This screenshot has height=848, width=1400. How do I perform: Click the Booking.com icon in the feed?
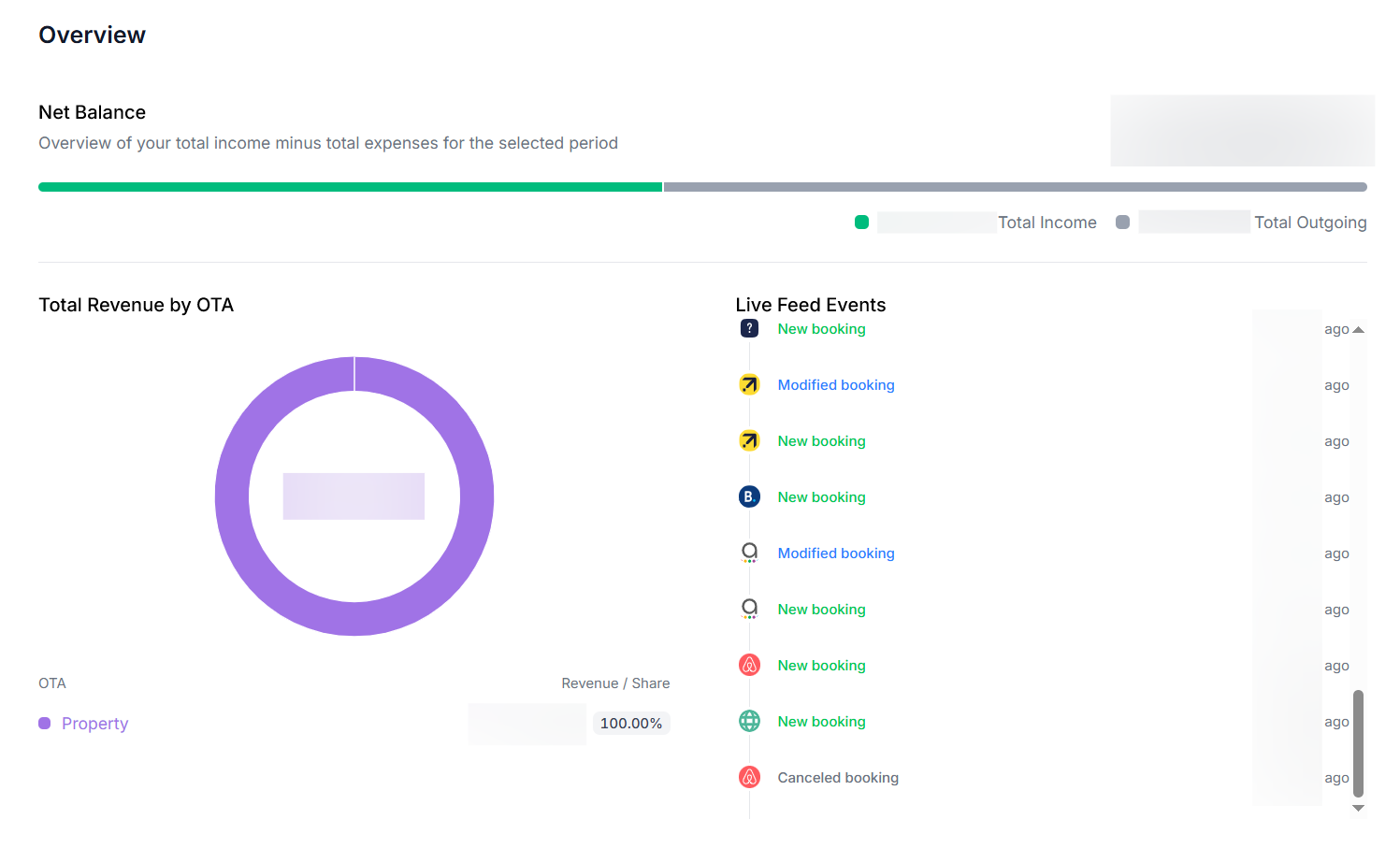[x=749, y=496]
